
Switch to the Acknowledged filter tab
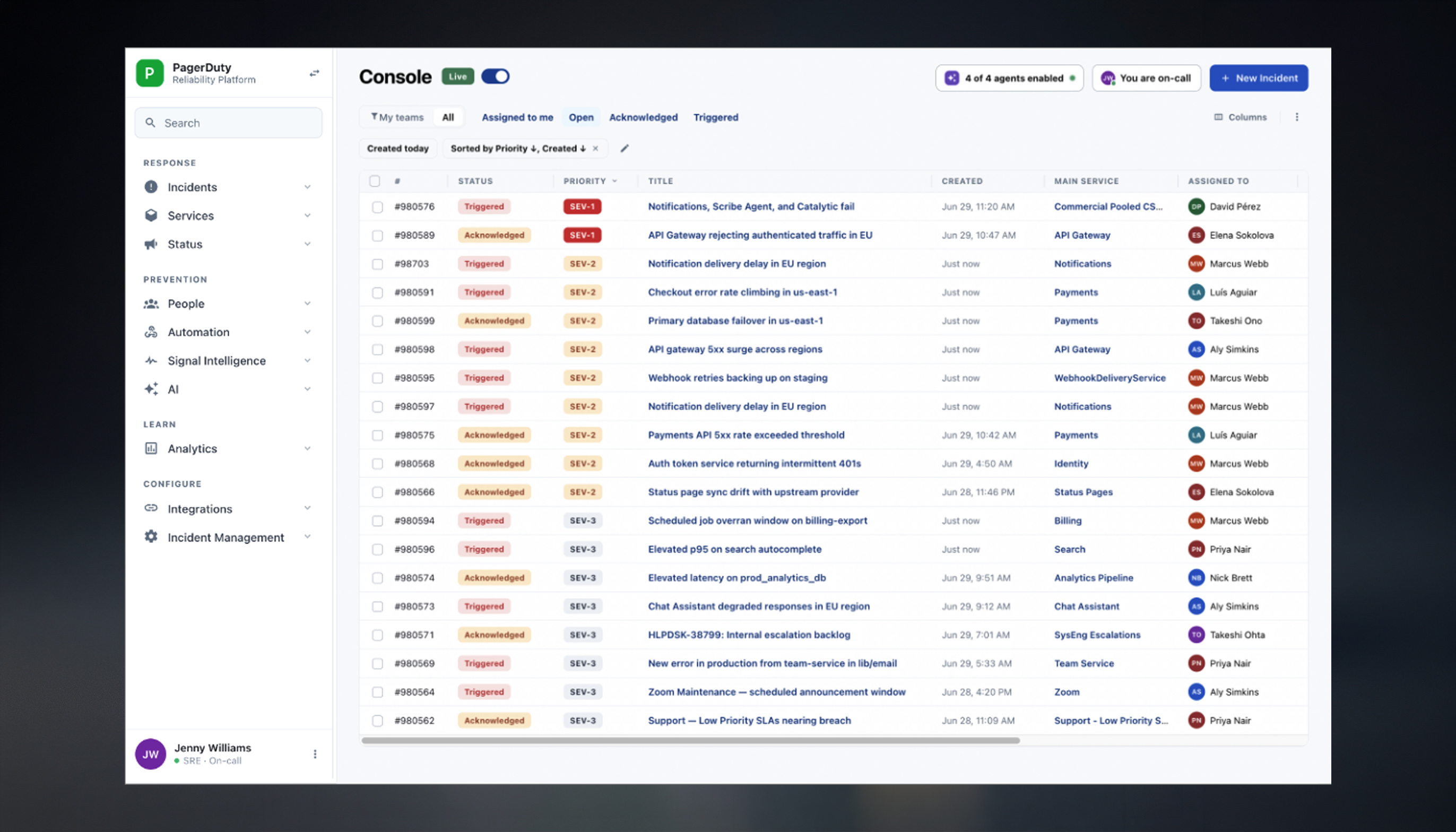tap(643, 117)
